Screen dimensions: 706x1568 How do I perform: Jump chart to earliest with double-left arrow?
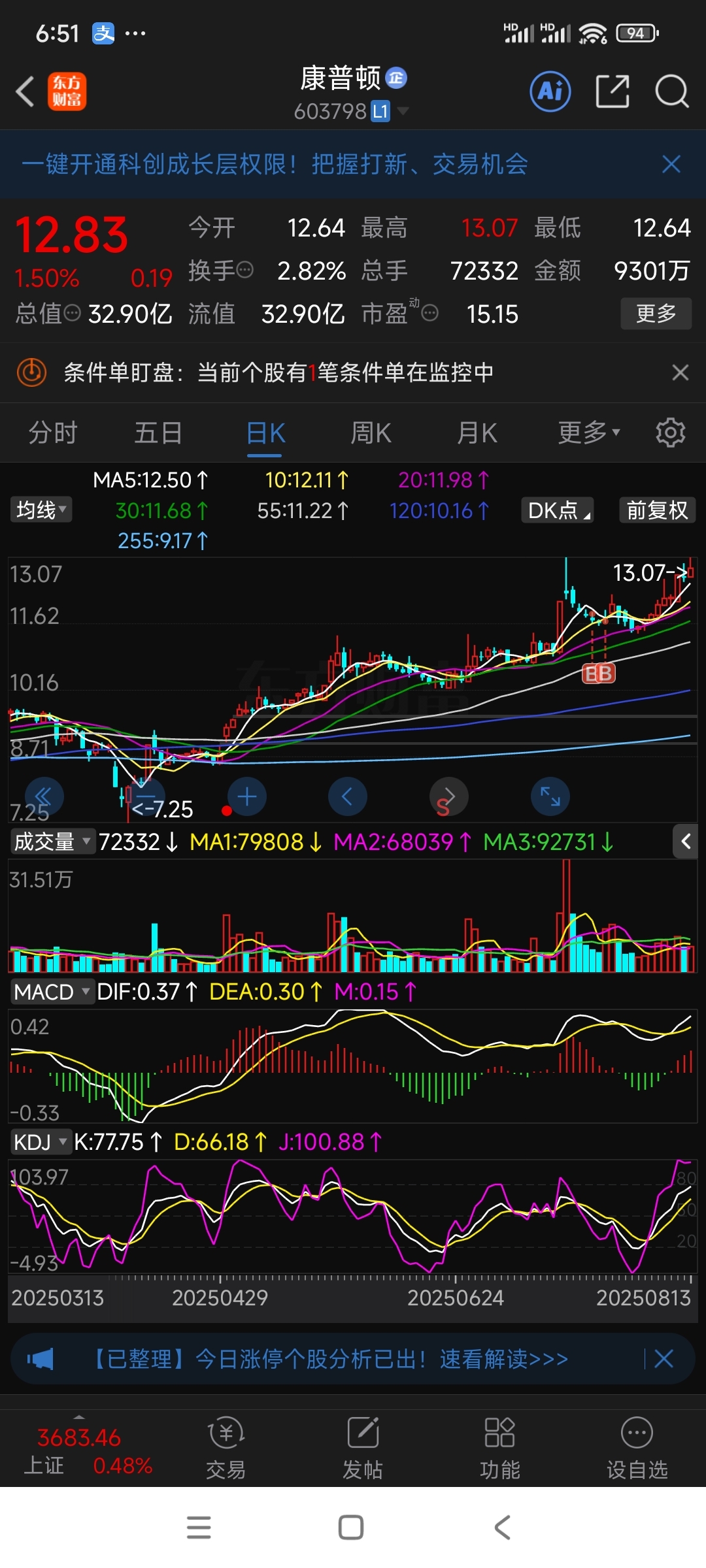point(44,796)
